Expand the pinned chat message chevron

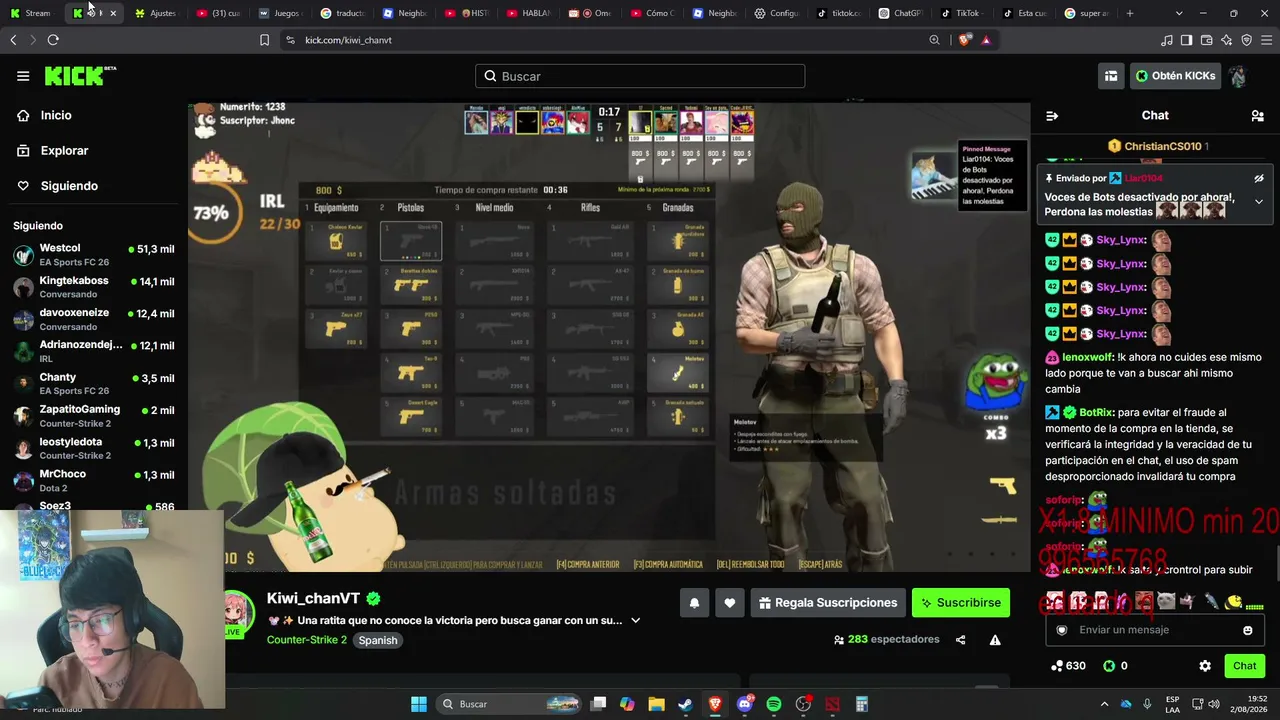pyautogui.click(x=1259, y=201)
